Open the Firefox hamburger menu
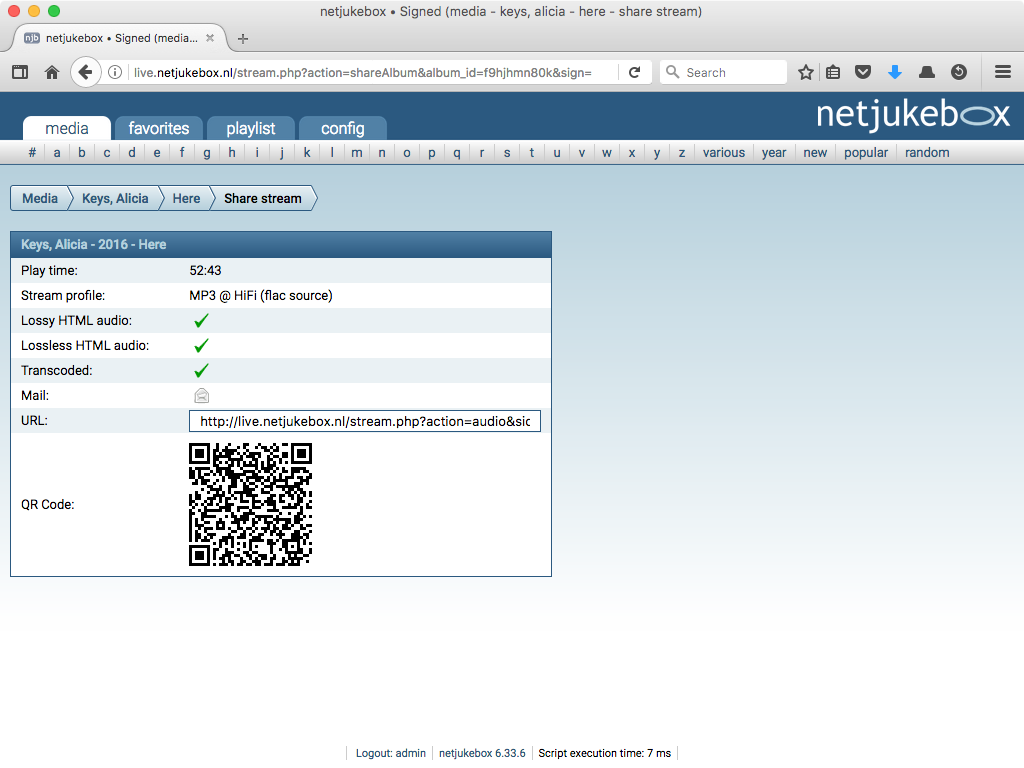This screenshot has width=1024, height=768. click(1002, 71)
